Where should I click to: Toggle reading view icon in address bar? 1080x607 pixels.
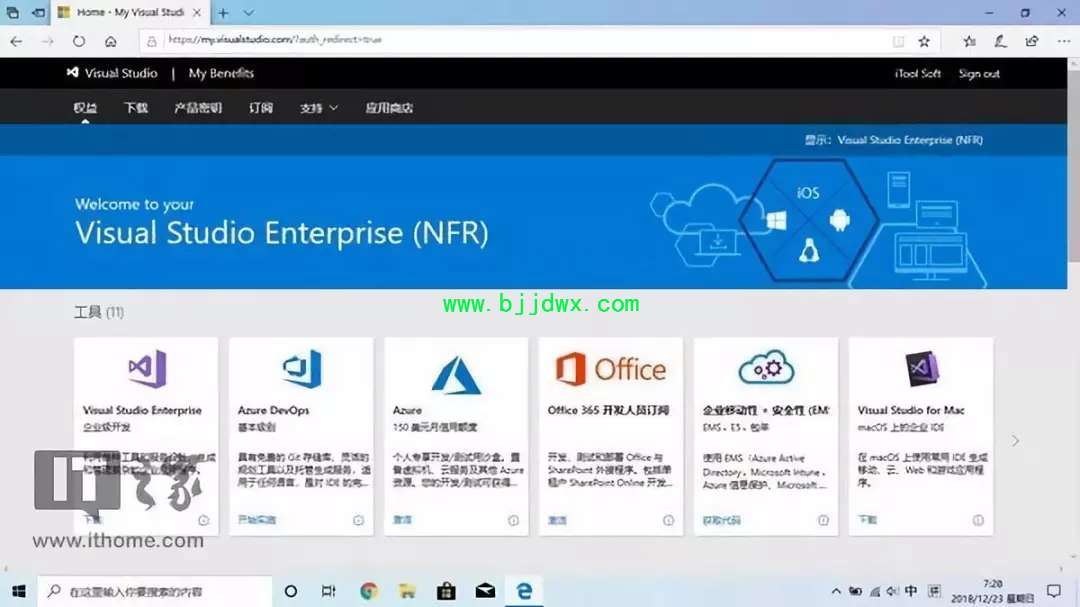[898, 41]
